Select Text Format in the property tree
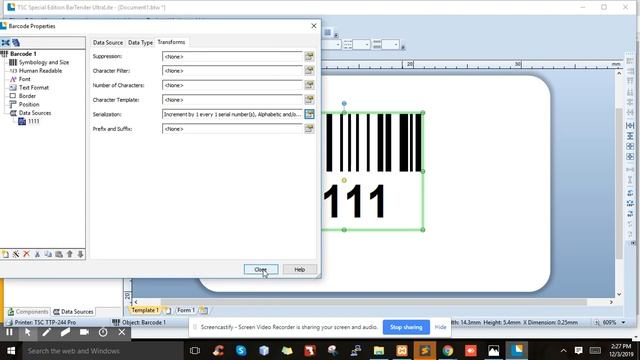This screenshot has width=640, height=360. (x=33, y=87)
